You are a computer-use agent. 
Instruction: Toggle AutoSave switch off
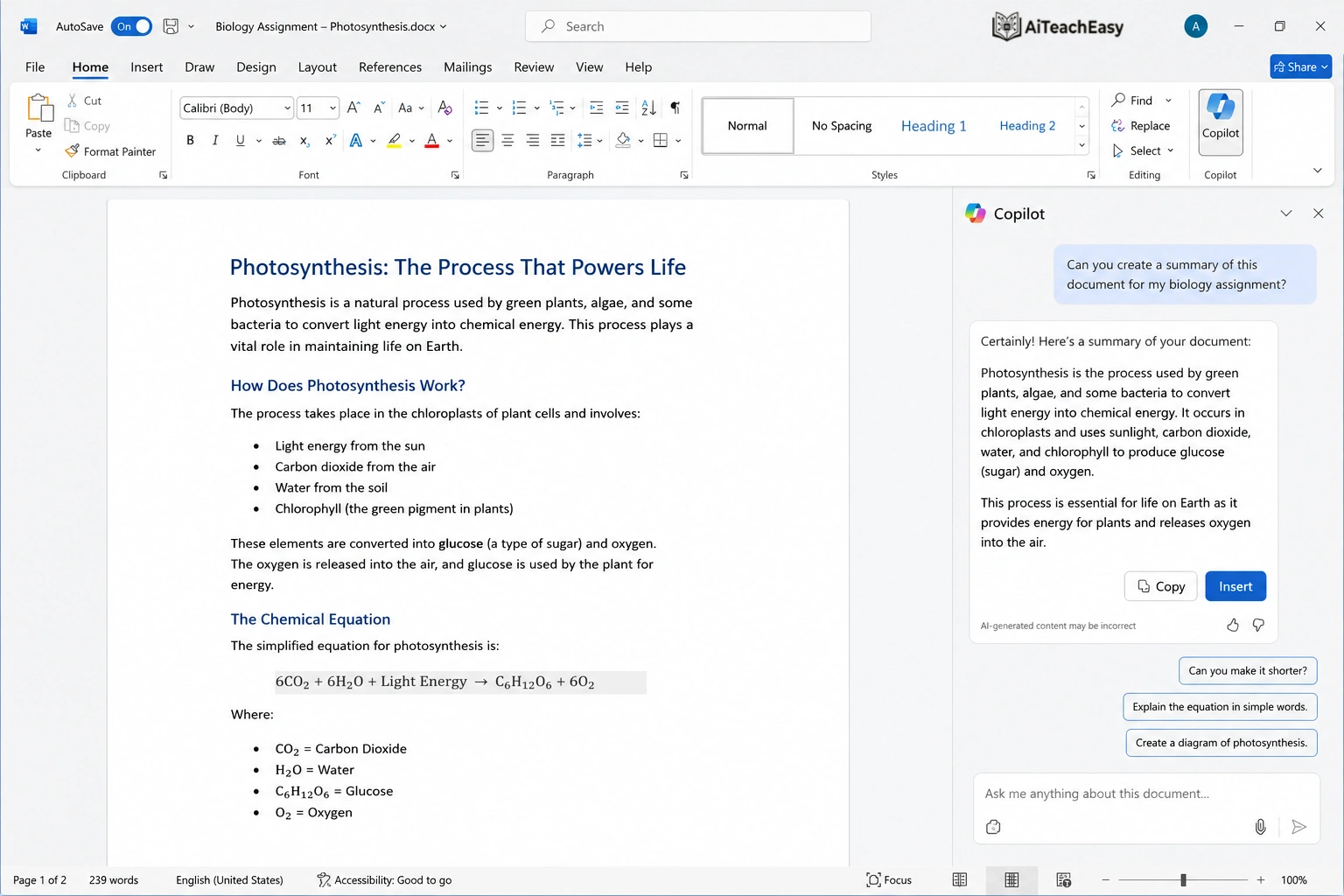click(x=131, y=26)
